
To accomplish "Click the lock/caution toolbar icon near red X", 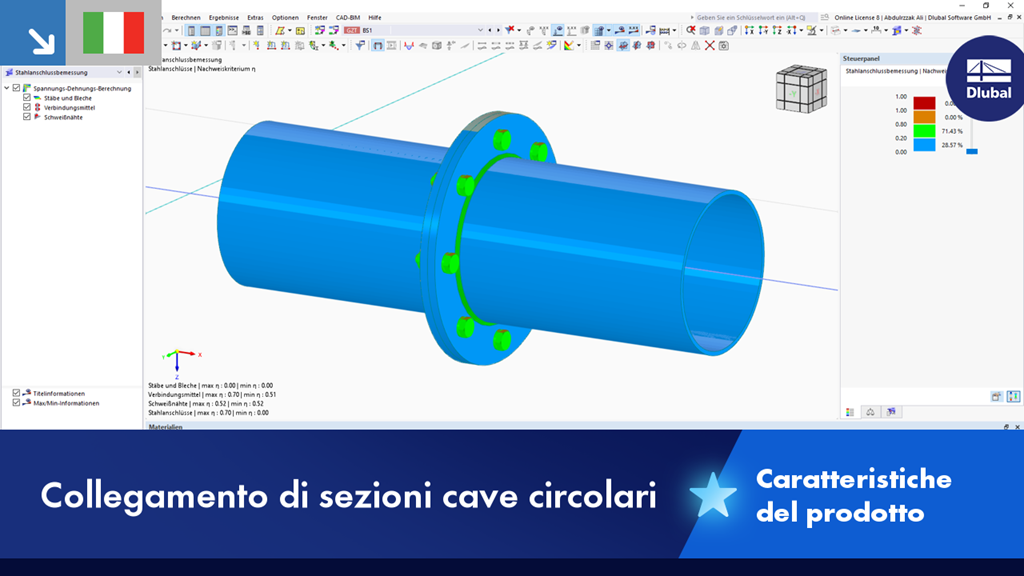I will [x=694, y=45].
